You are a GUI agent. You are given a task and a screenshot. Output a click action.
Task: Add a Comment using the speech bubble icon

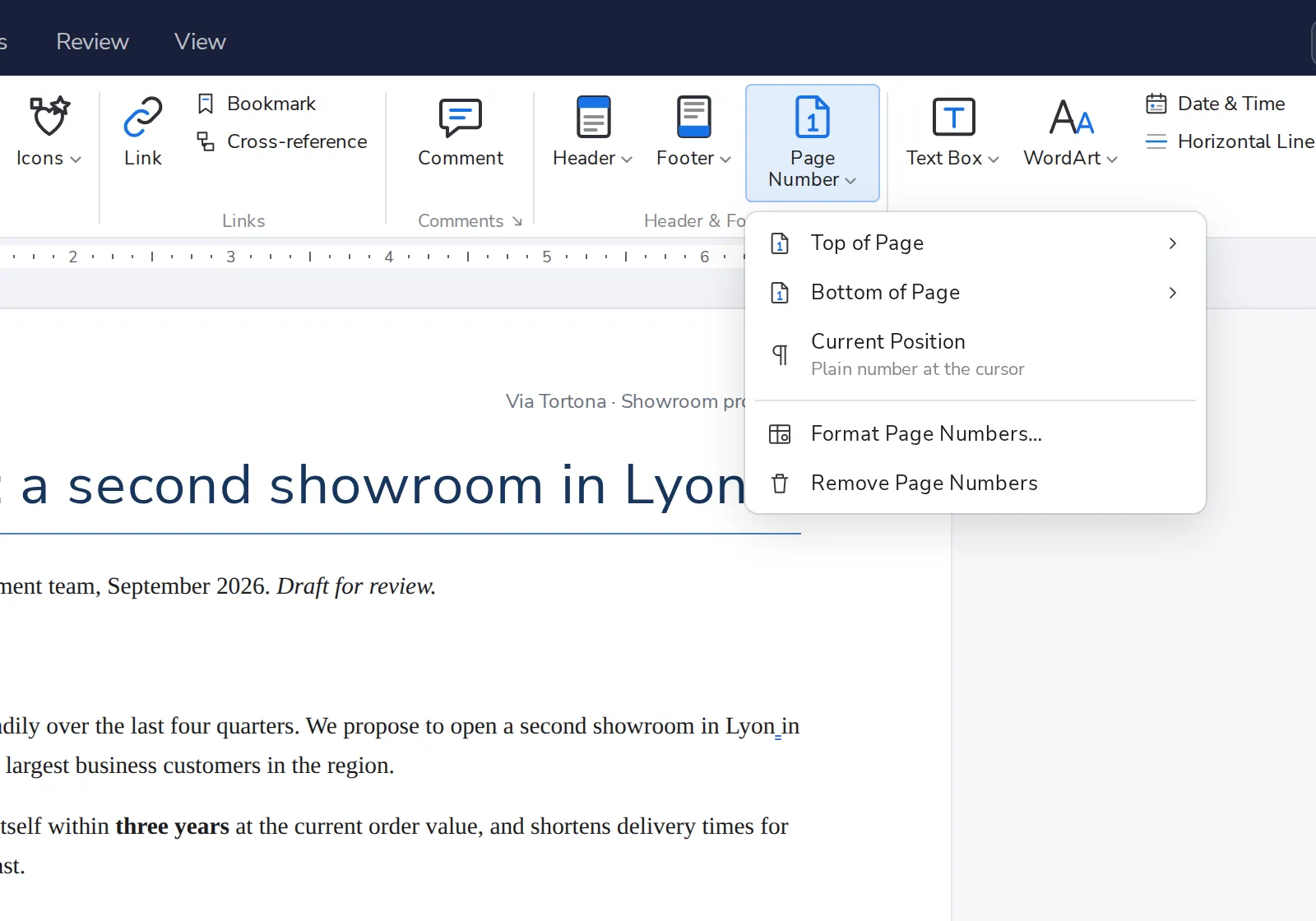(461, 118)
